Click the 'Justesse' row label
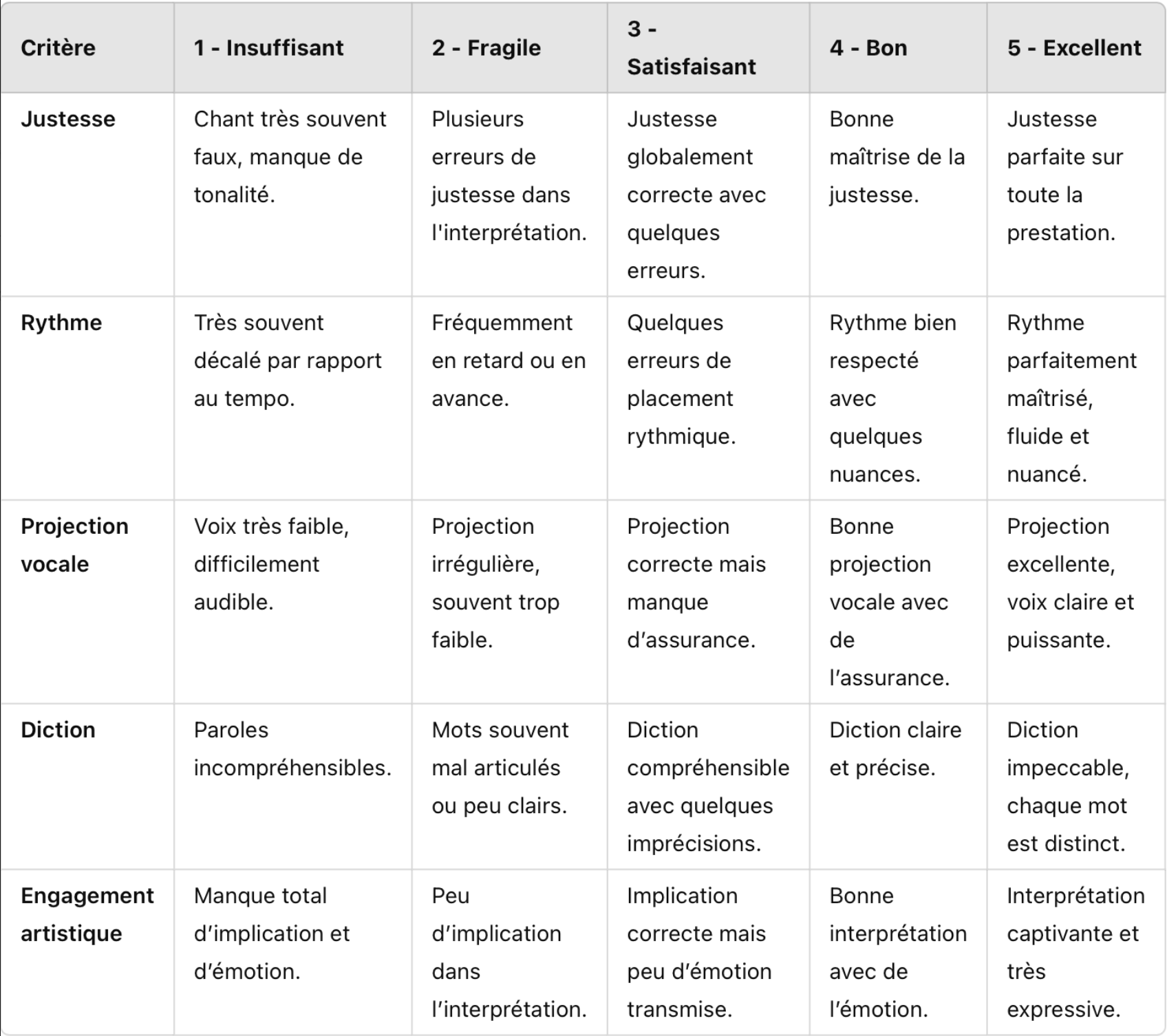Viewport: 1167px width, 1036px height. 68,119
